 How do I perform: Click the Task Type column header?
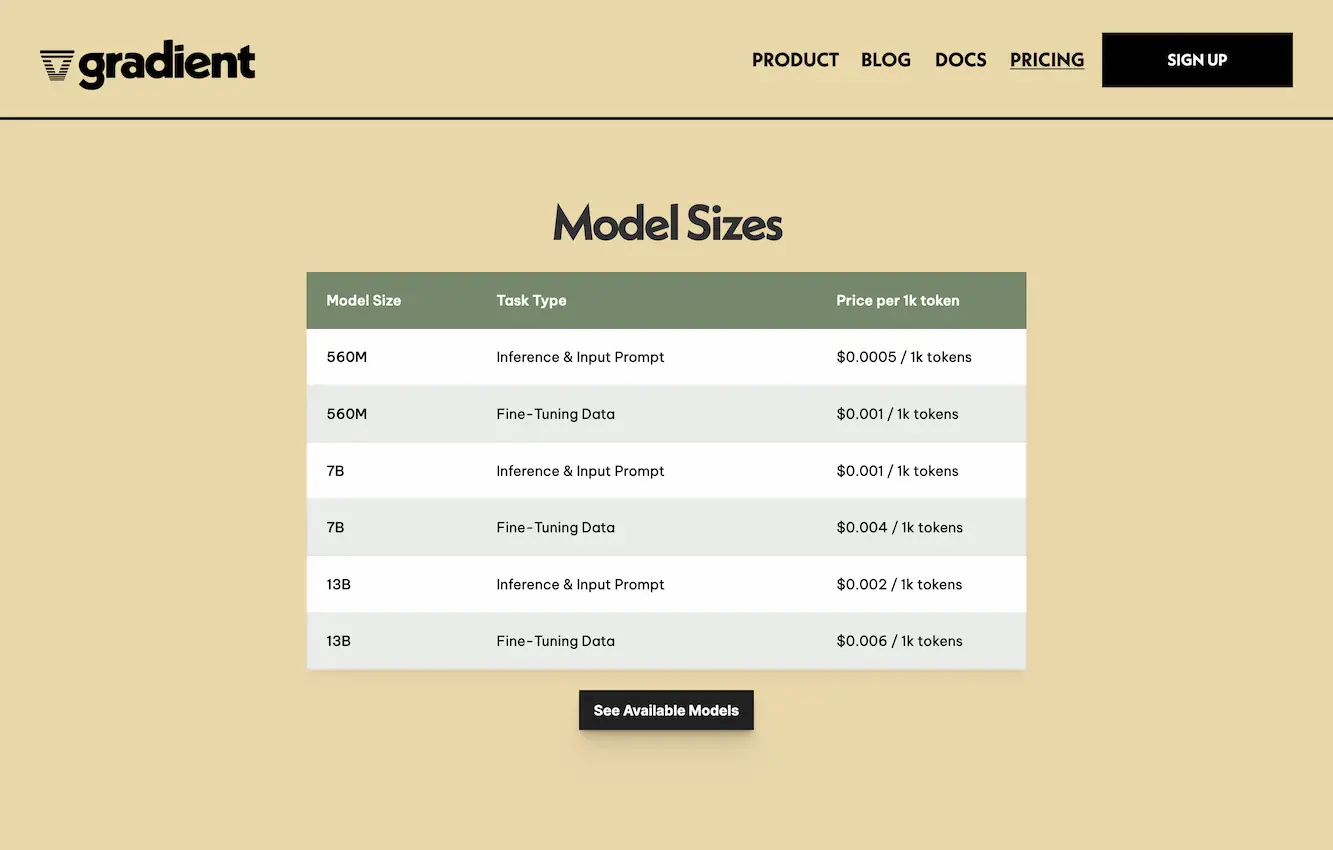[531, 300]
